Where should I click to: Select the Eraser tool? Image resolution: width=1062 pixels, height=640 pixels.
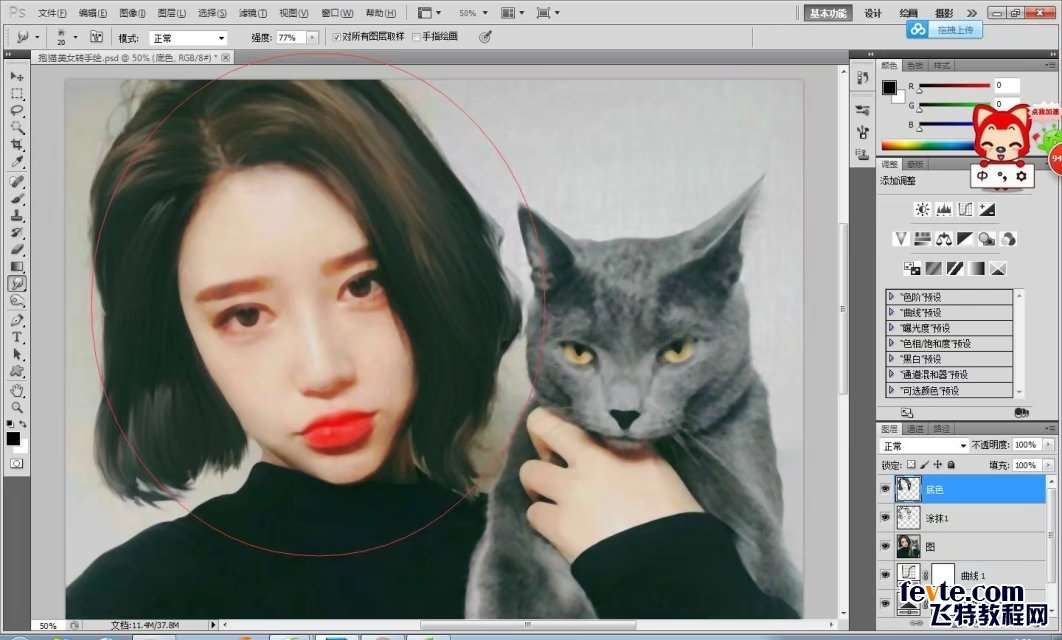click(17, 249)
